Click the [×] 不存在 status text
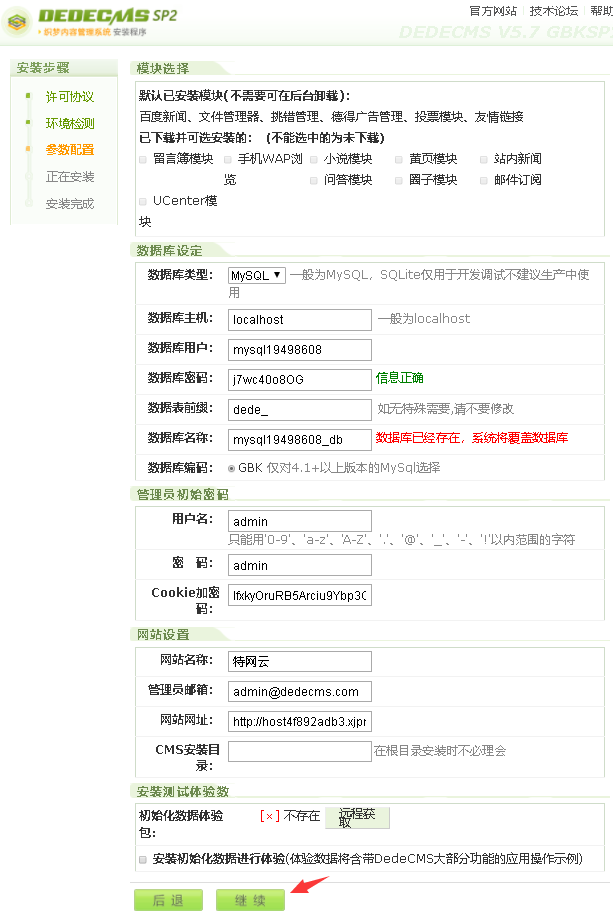 pyautogui.click(x=290, y=816)
